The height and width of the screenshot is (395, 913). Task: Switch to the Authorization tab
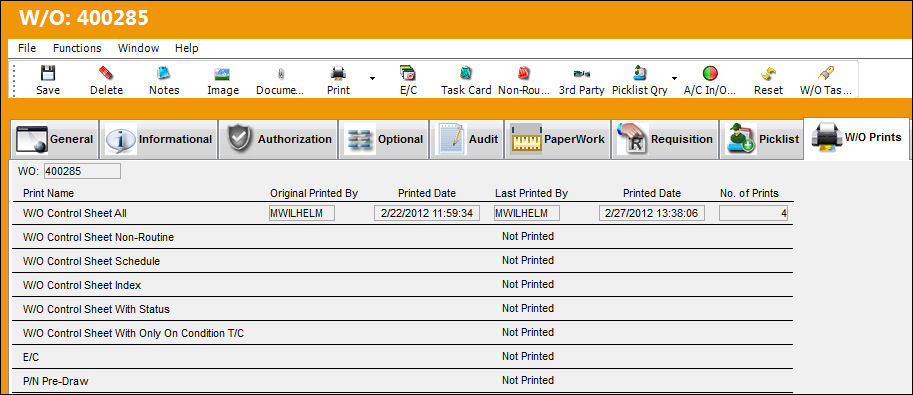(x=278, y=139)
